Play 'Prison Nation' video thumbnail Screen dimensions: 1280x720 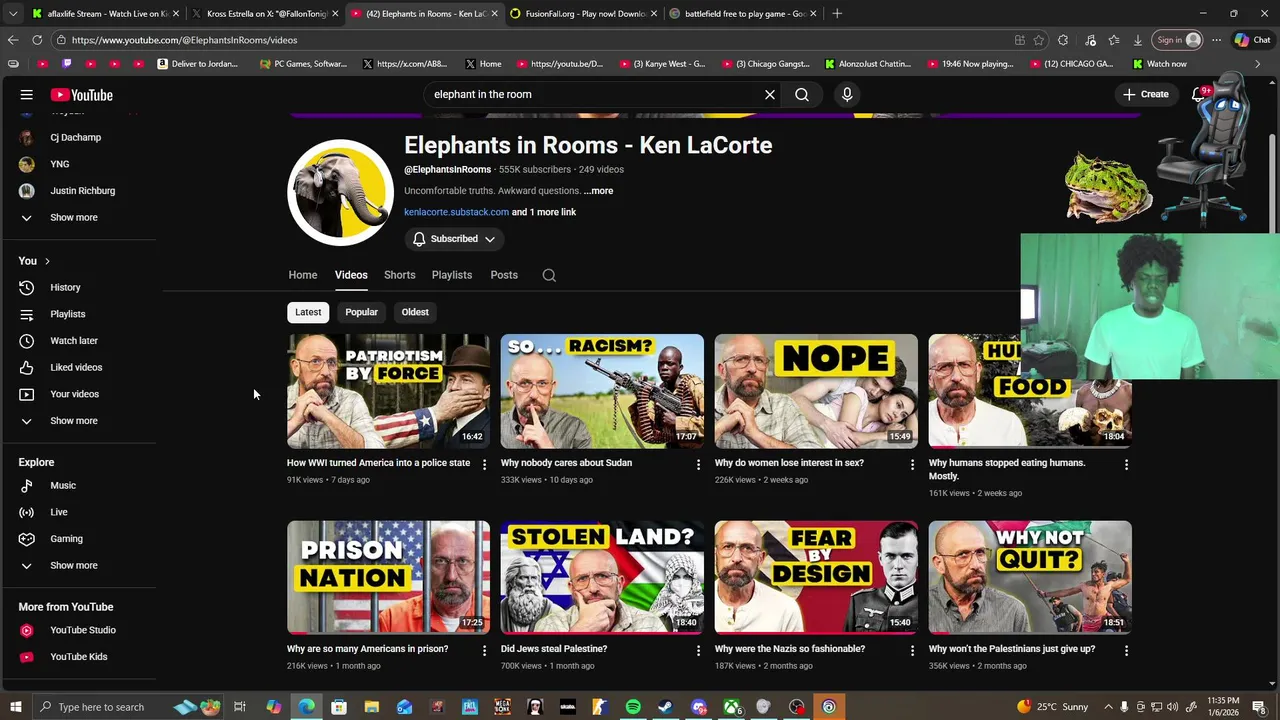388,577
